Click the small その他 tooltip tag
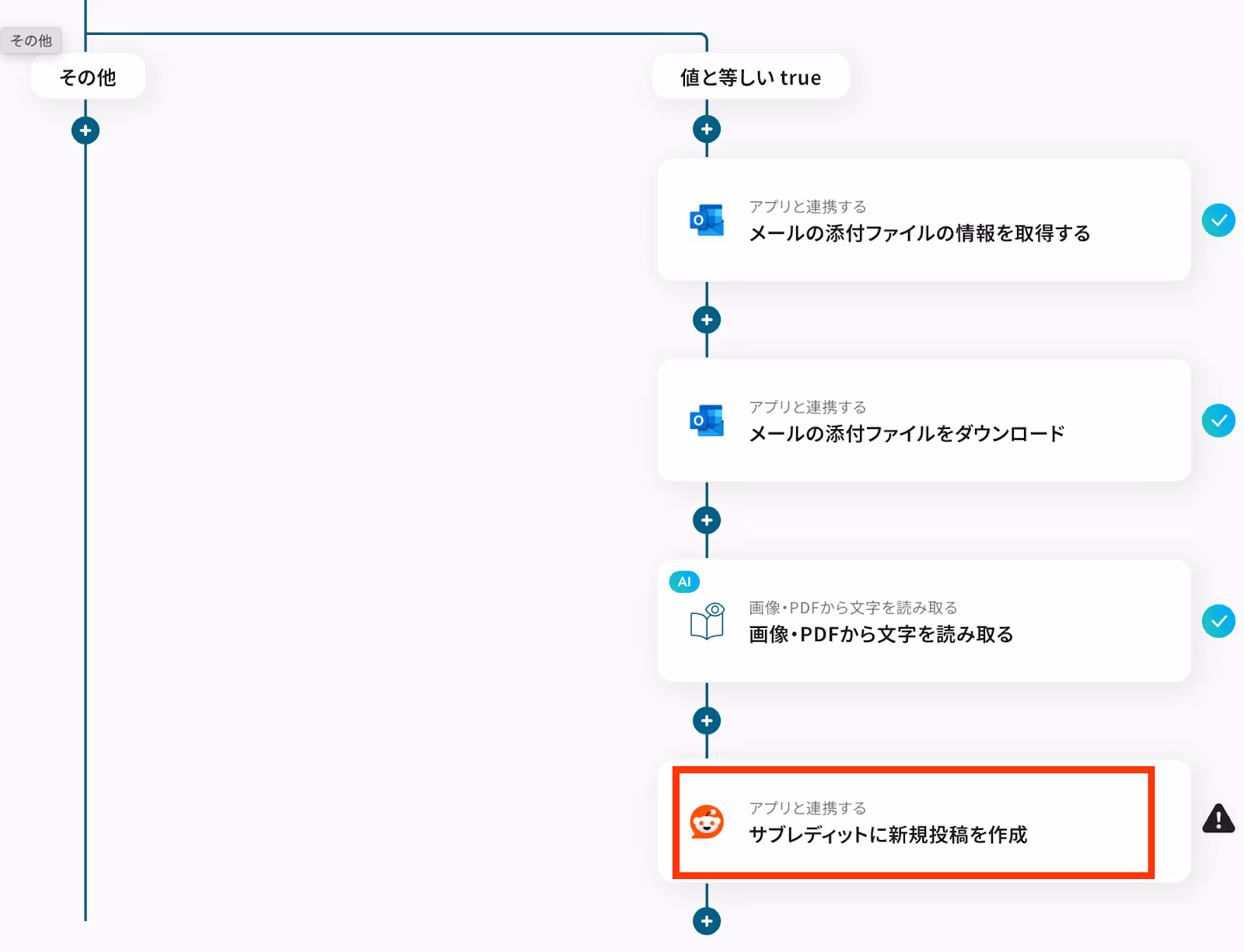The width and height of the screenshot is (1244, 952). coord(31,40)
